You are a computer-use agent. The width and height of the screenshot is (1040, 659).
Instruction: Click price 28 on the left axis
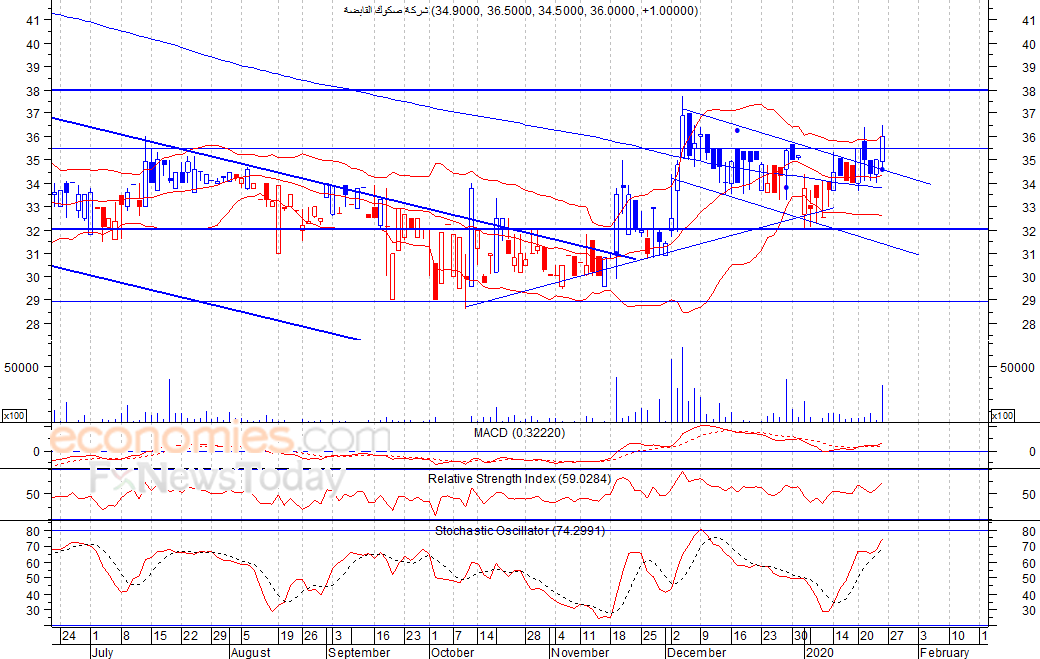(x=33, y=324)
